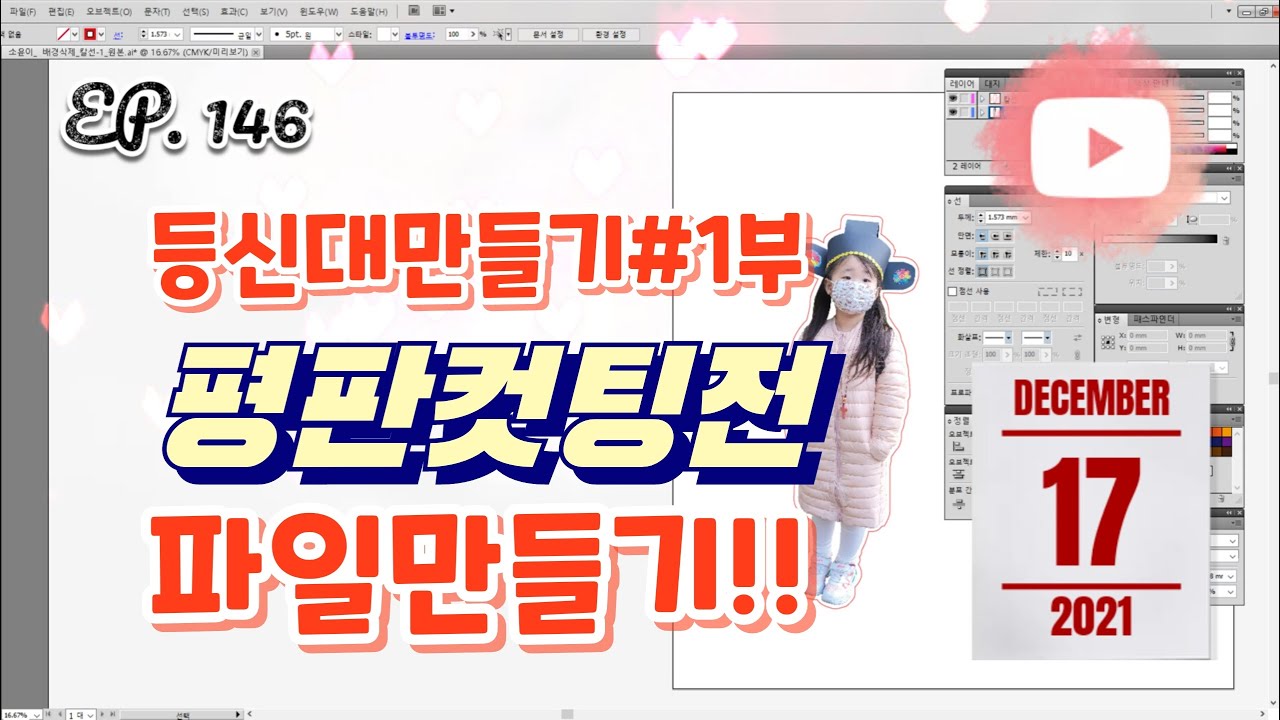This screenshot has height=720, width=1280.
Task: Select align stroke to center icon
Action: pyautogui.click(x=982, y=271)
